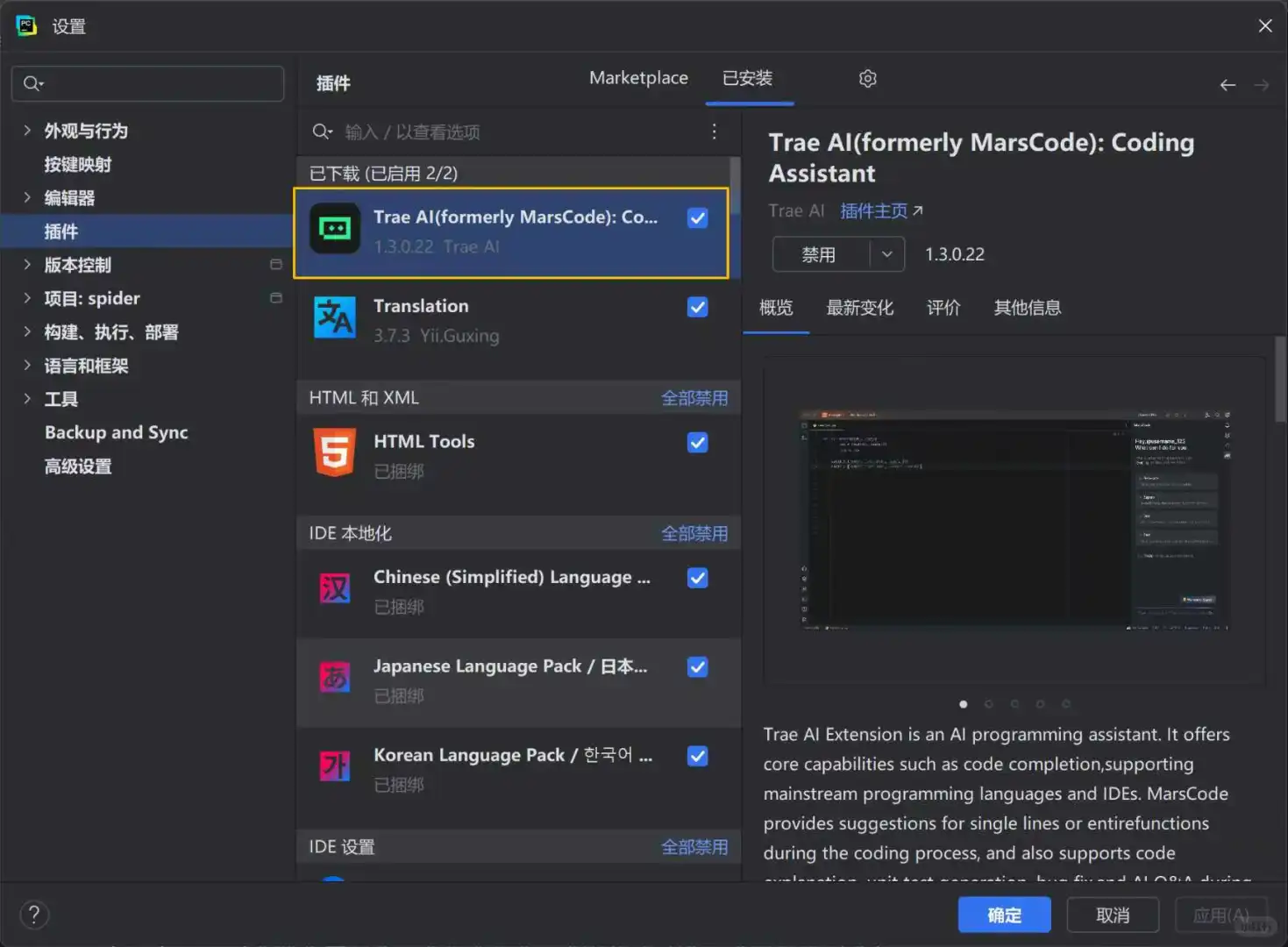This screenshot has width=1288, height=947.
Task: Switch to the Marketplace tab
Action: (638, 78)
